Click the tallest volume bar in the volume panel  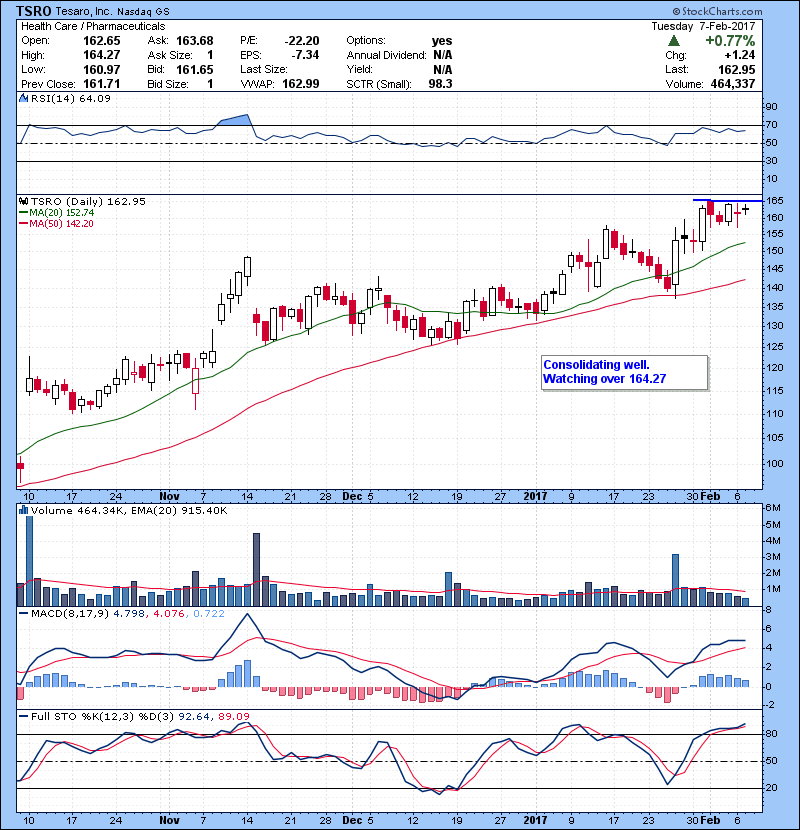(x=30, y=561)
